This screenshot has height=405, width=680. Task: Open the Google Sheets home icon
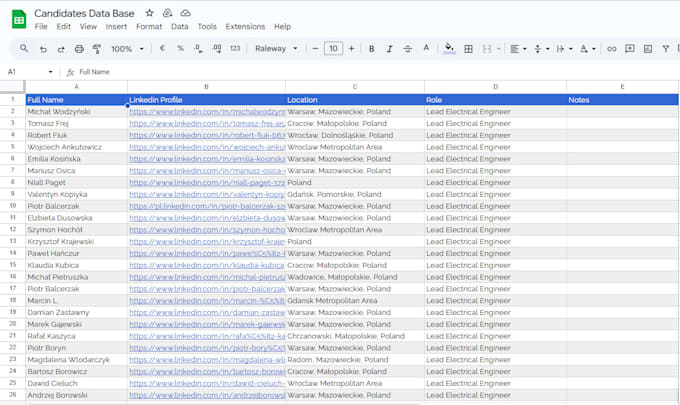click(19, 20)
